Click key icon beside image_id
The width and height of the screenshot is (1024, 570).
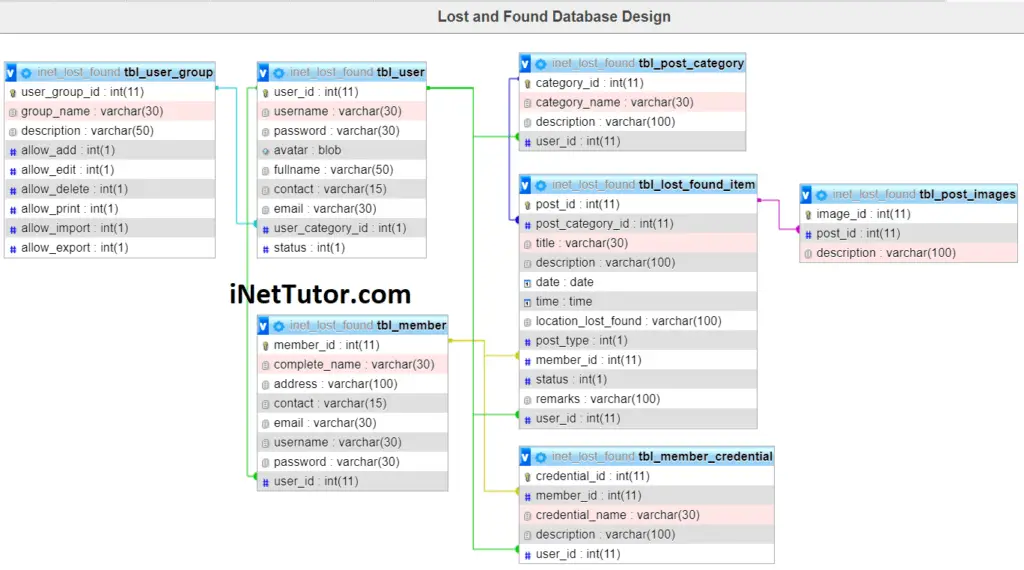(x=808, y=215)
